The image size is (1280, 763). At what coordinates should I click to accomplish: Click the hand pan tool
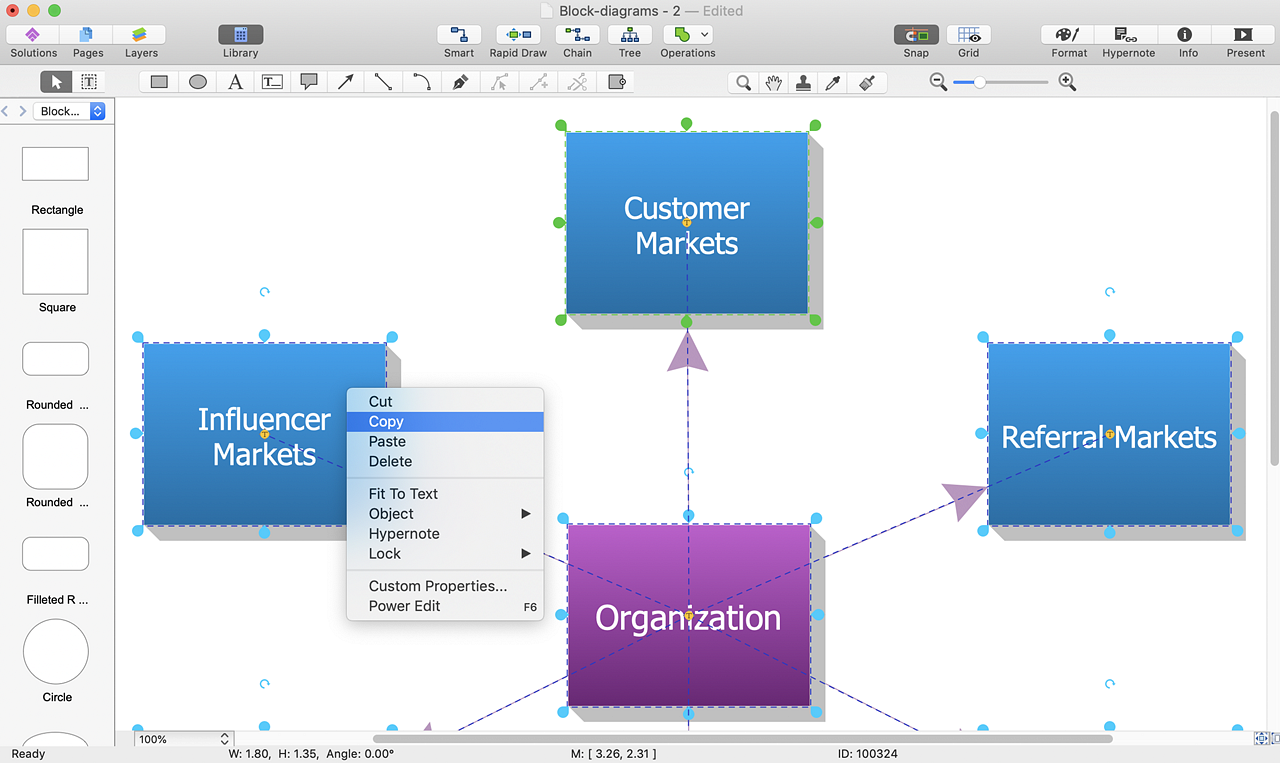(x=773, y=83)
